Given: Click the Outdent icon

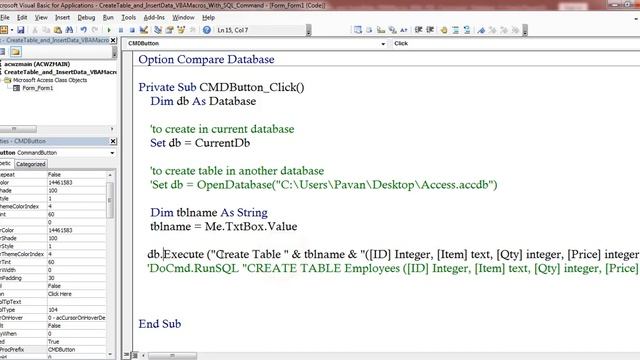Looking at the screenshot, I should click(x=430, y=30).
